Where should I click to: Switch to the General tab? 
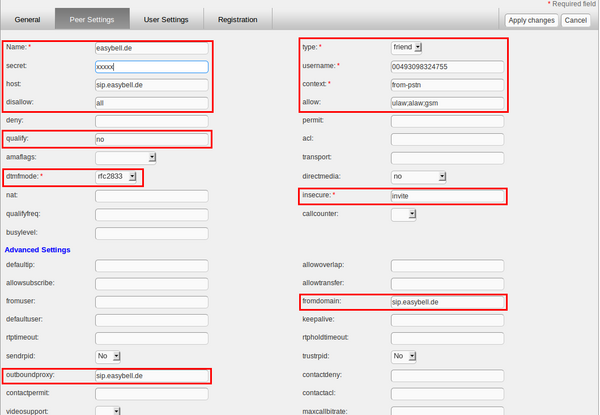27,20
